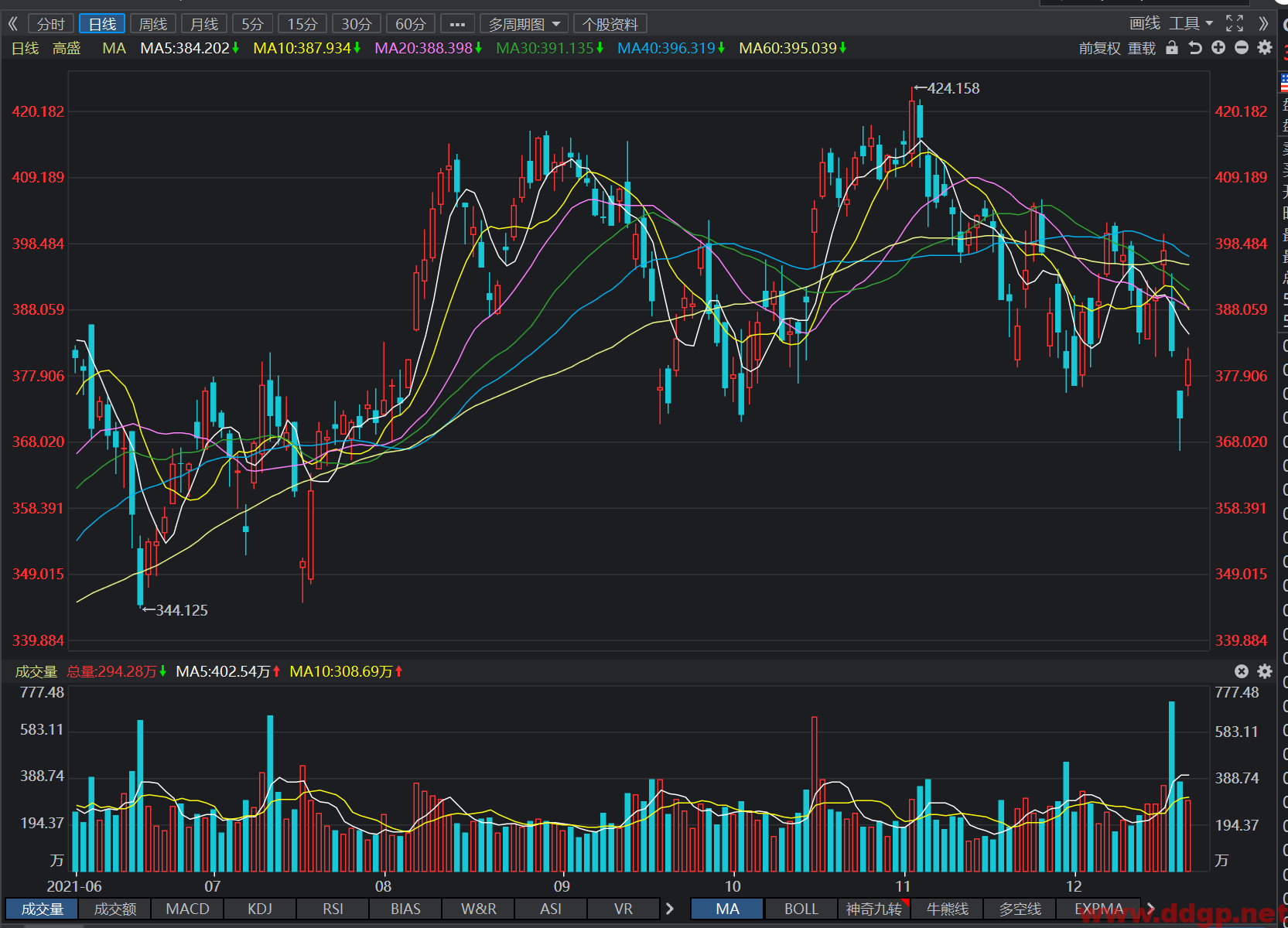Select the MACD indicator tab
This screenshot has height=928, width=1288.
(187, 909)
